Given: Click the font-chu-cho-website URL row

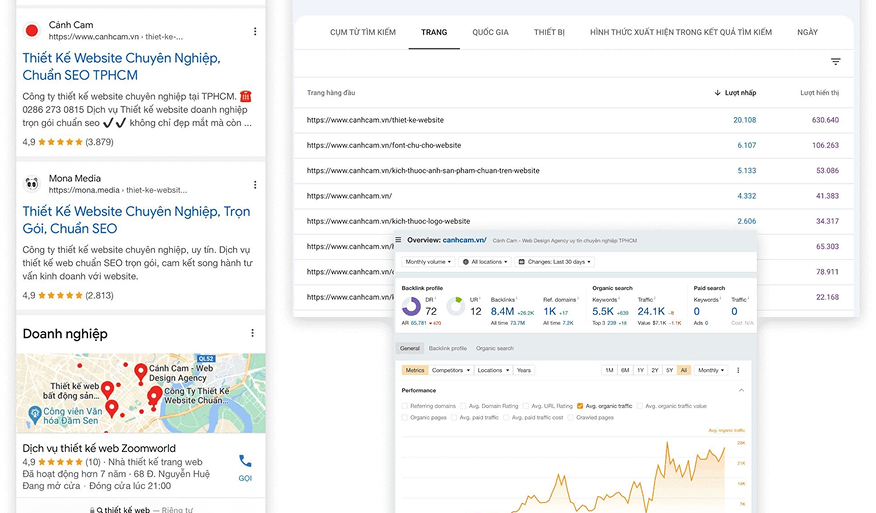Looking at the screenshot, I should click(573, 145).
